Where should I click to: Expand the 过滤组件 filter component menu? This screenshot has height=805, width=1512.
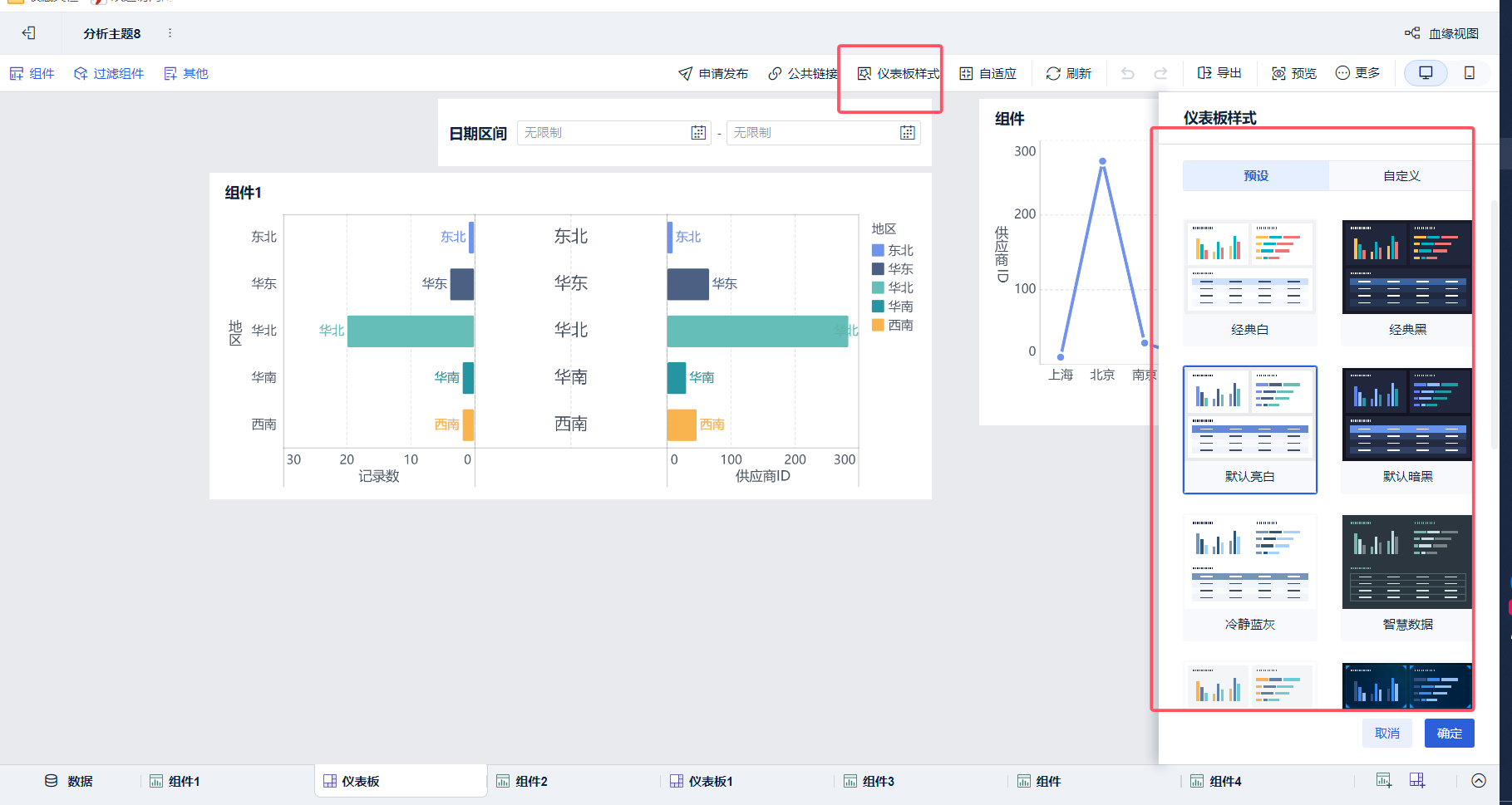[x=109, y=73]
